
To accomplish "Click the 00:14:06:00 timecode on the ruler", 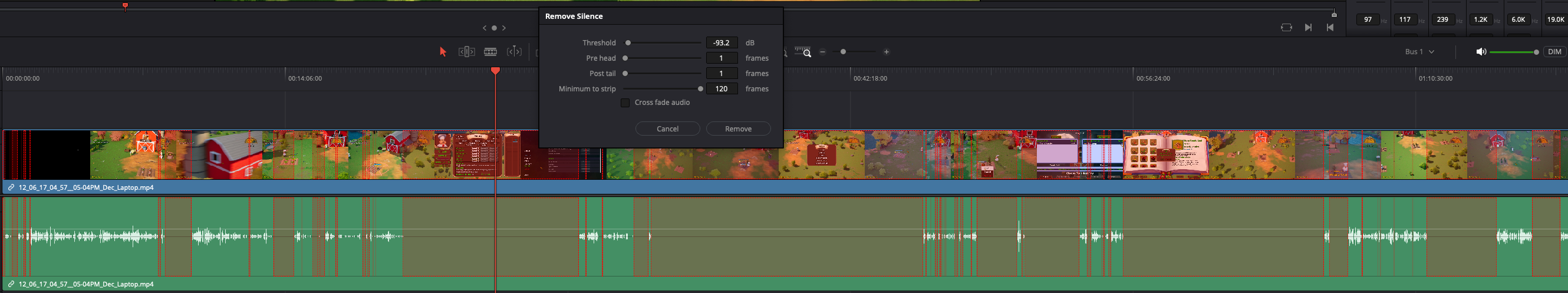I will click(305, 78).
